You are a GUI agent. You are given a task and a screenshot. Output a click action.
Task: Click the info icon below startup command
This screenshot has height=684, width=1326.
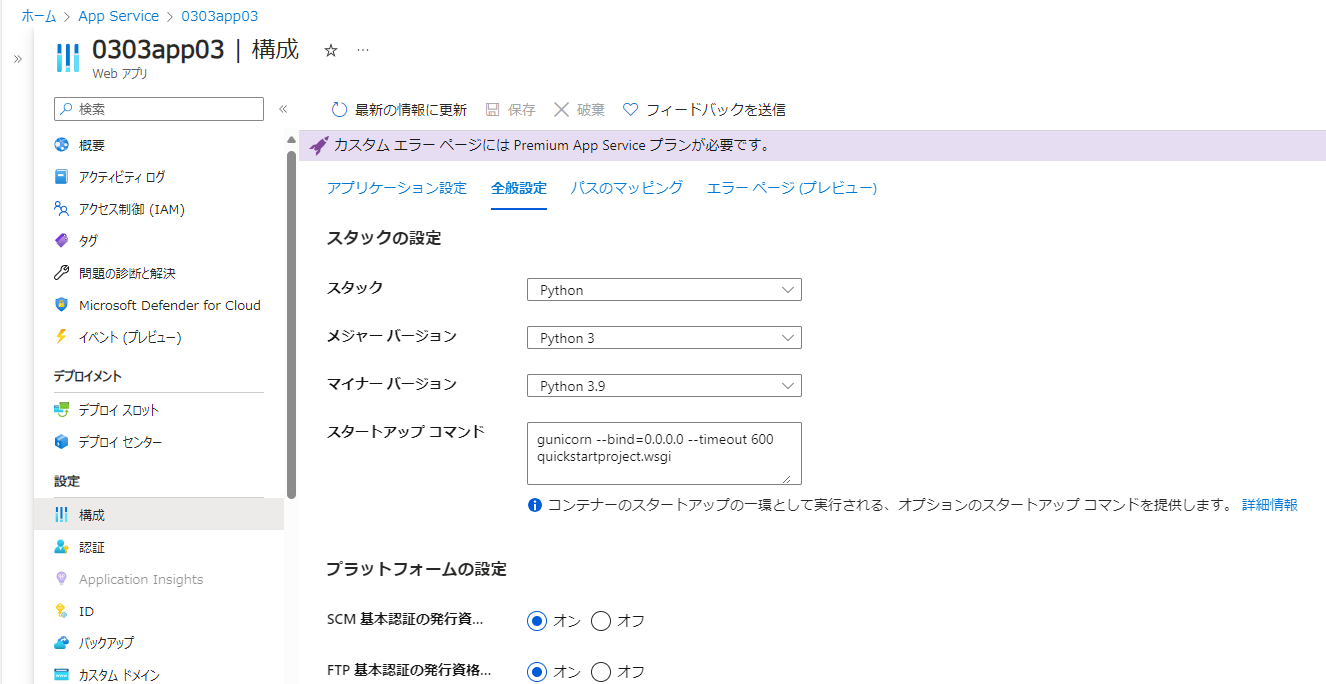click(535, 505)
